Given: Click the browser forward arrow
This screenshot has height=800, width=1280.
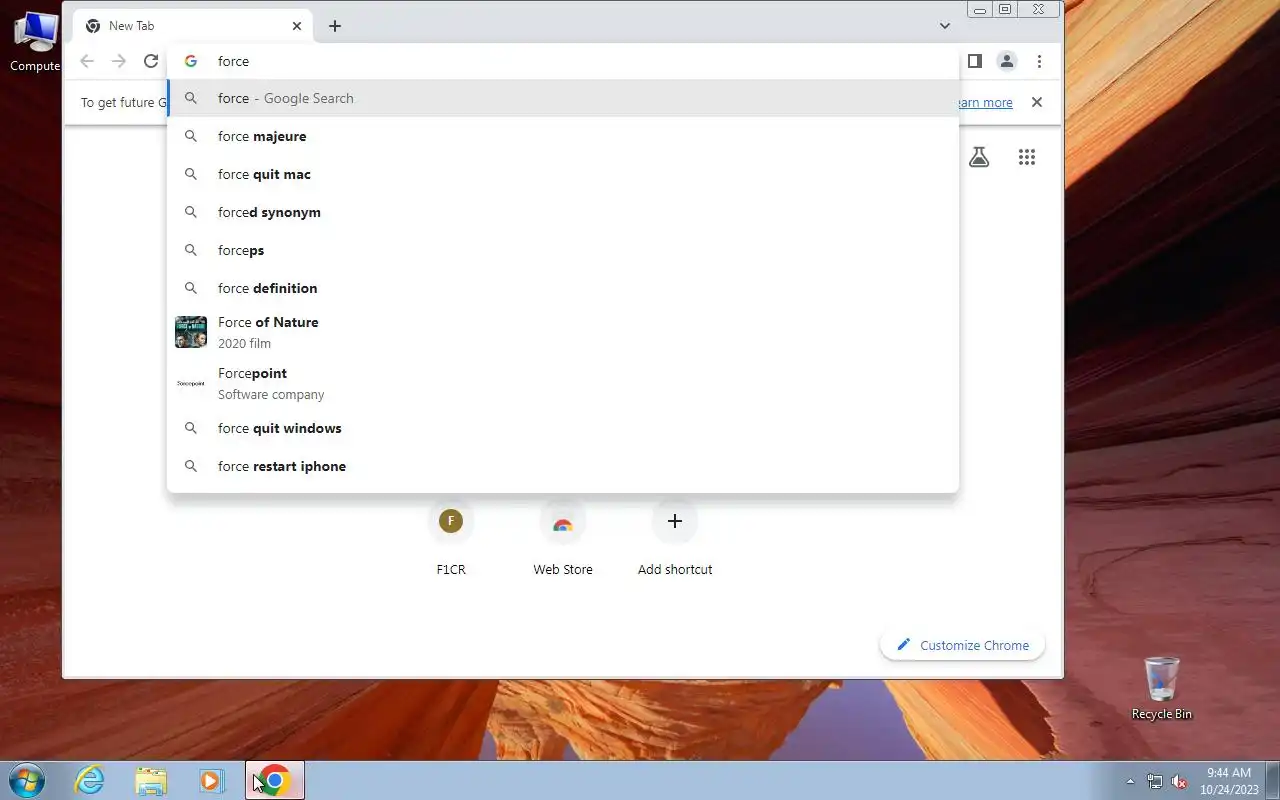Looking at the screenshot, I should coord(119,61).
